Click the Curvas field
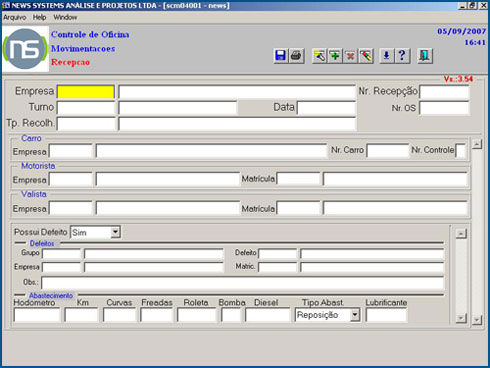The image size is (490, 368). pyautogui.click(x=119, y=315)
